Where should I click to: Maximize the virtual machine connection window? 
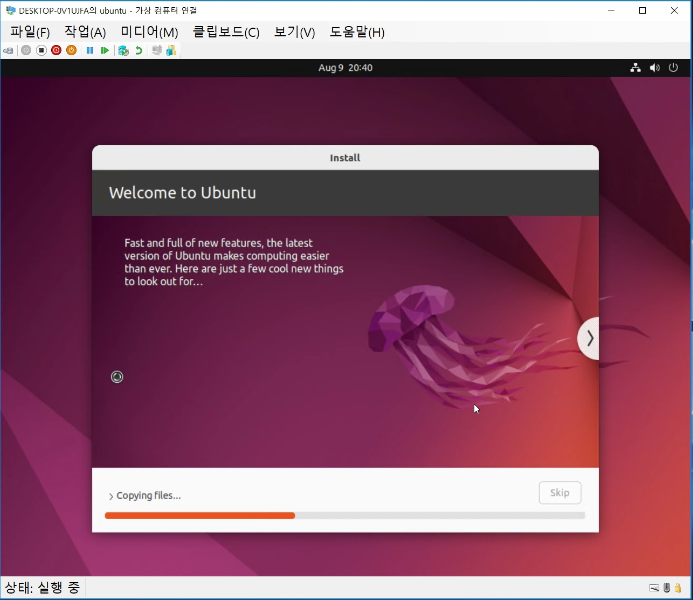point(643,11)
